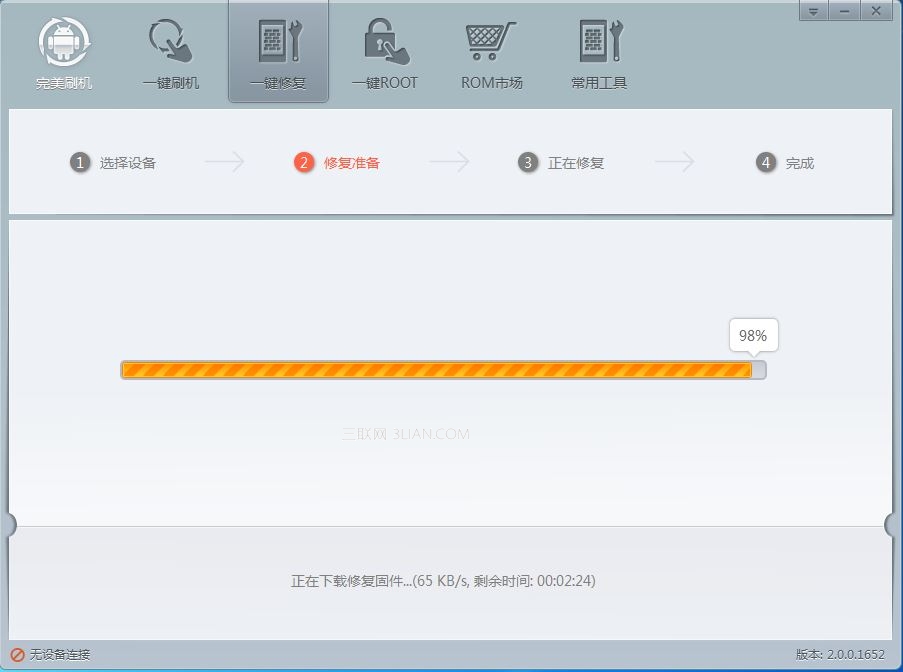903x672 pixels.
Task: Click the 无设备连接 status label
Action: tap(60, 655)
